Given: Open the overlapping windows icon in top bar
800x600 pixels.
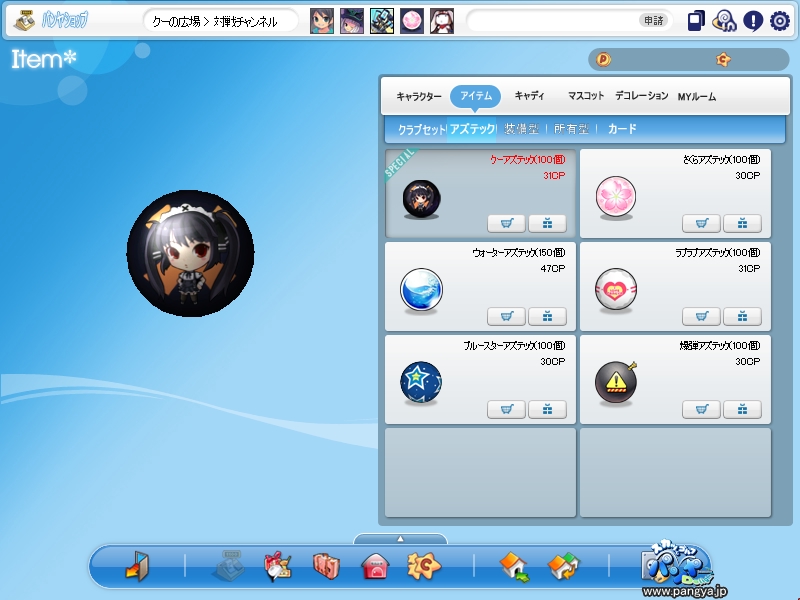Looking at the screenshot, I should click(x=696, y=21).
